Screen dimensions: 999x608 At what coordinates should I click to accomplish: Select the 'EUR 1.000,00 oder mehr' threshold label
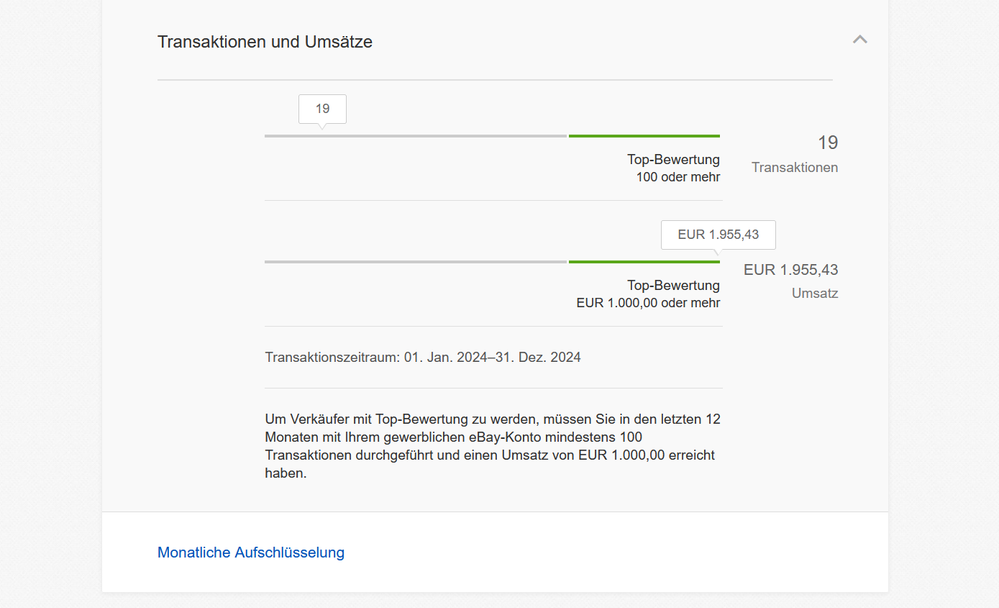pyautogui.click(x=648, y=303)
